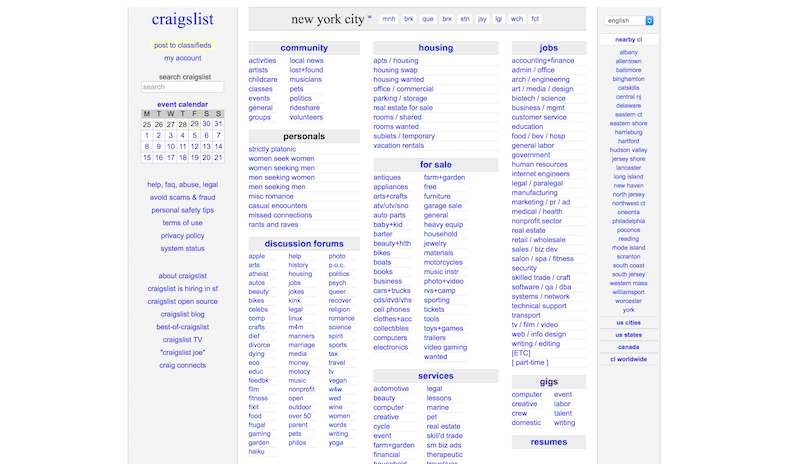Expand the canada list

click(x=629, y=347)
